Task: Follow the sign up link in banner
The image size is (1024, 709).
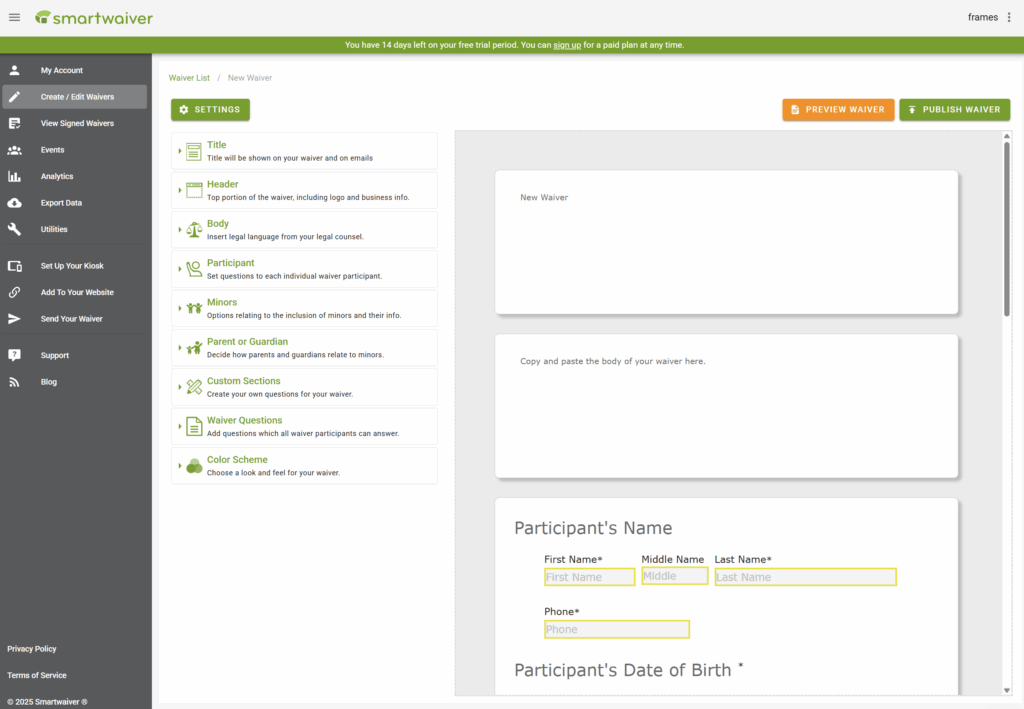Action: pyautogui.click(x=567, y=45)
